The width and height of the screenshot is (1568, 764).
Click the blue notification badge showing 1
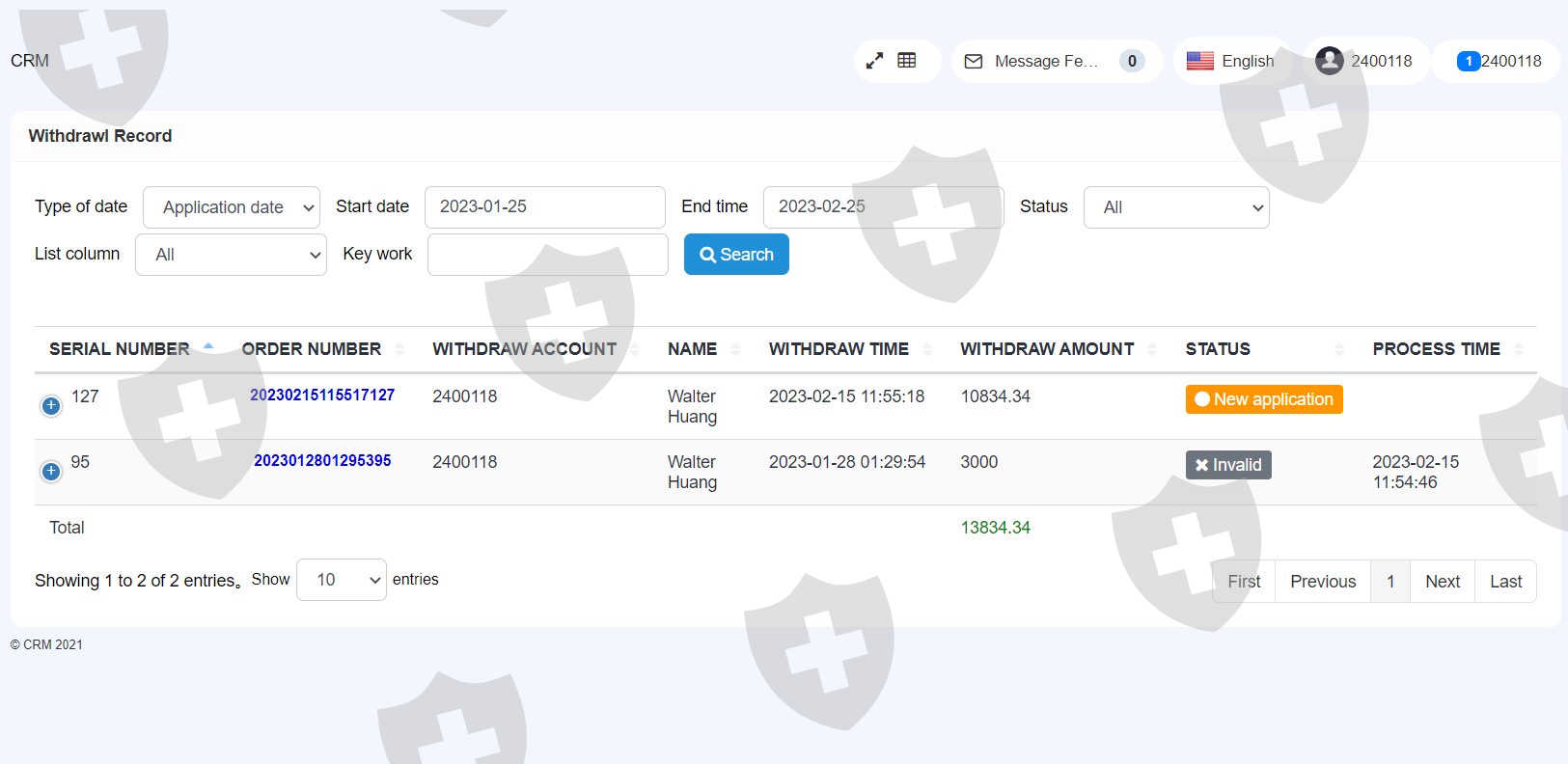pyautogui.click(x=1468, y=61)
